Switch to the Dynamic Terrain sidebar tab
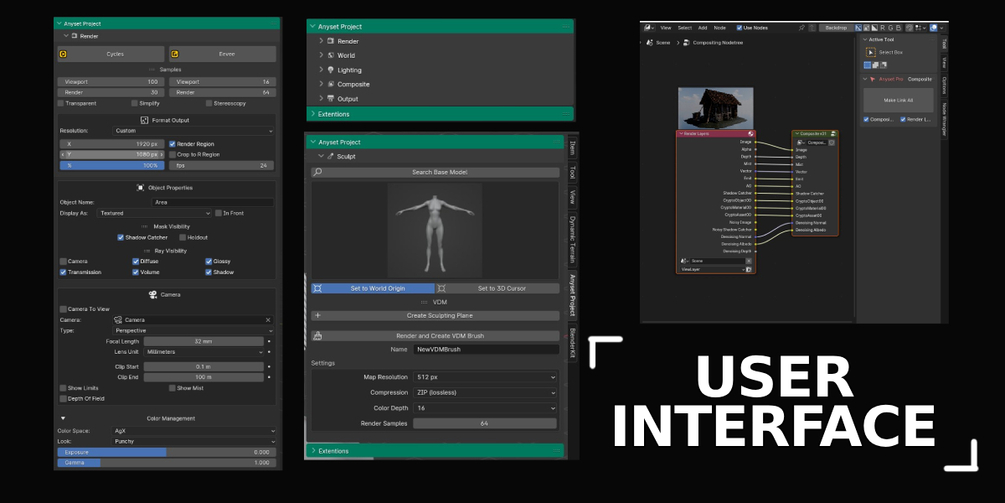1005x503 pixels. point(572,240)
